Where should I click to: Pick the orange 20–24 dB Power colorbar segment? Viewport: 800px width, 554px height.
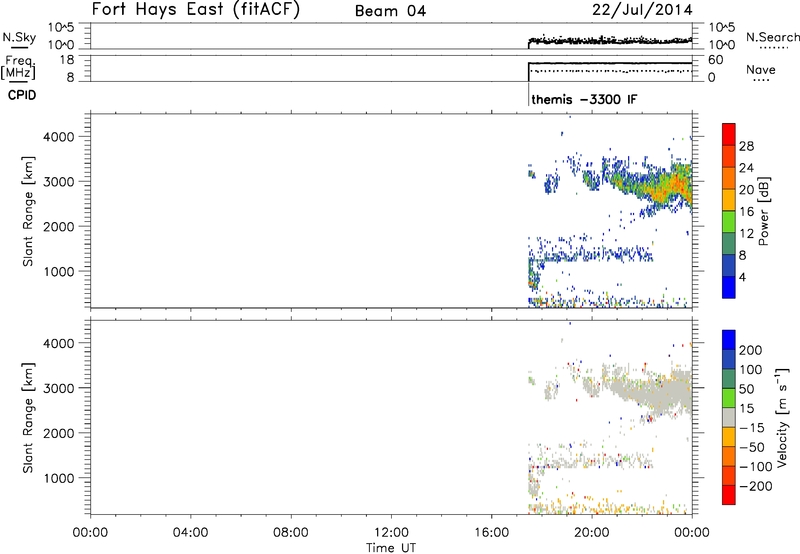729,178
